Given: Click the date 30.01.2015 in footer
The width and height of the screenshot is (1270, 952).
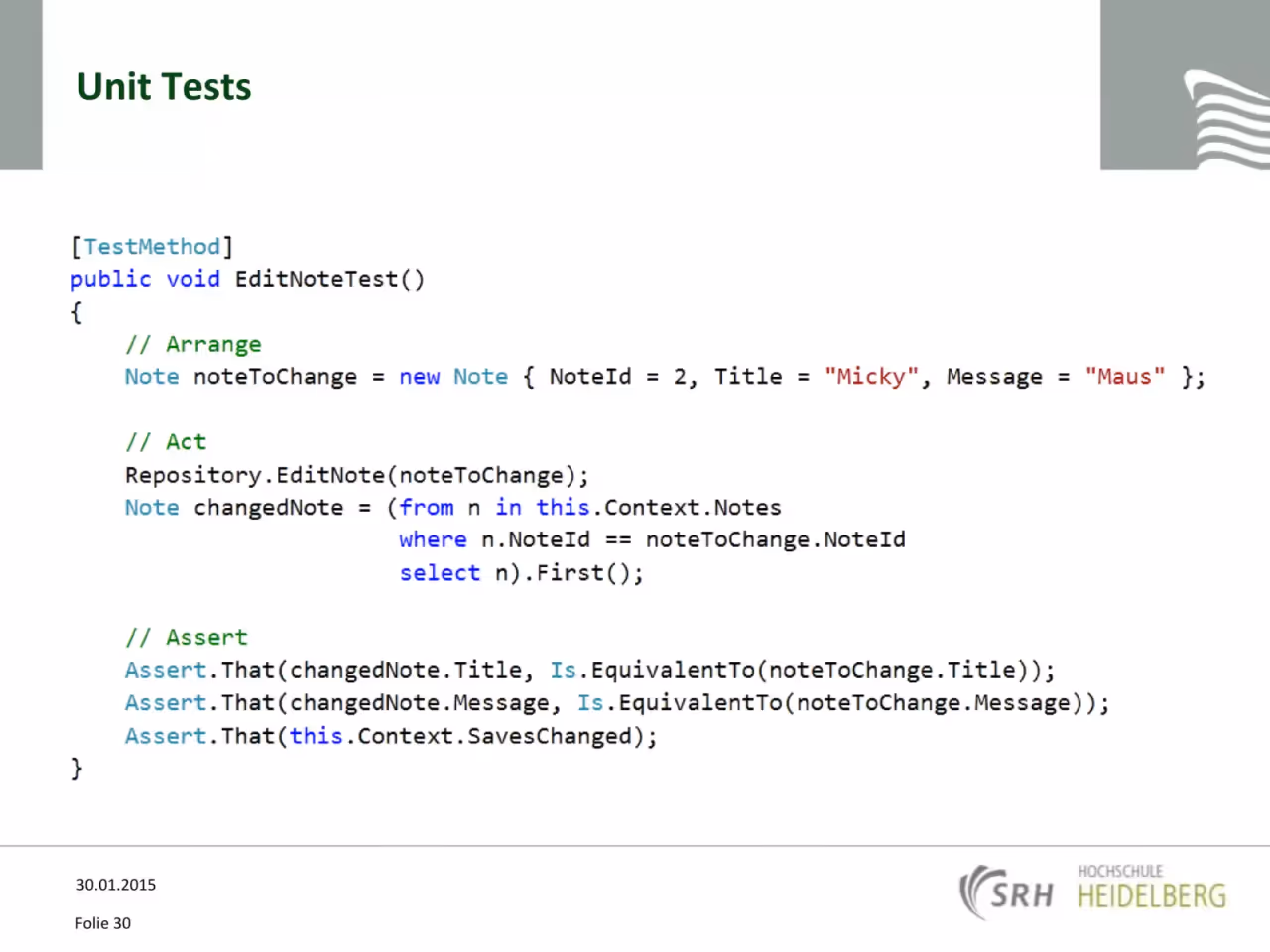Looking at the screenshot, I should coord(116,885).
